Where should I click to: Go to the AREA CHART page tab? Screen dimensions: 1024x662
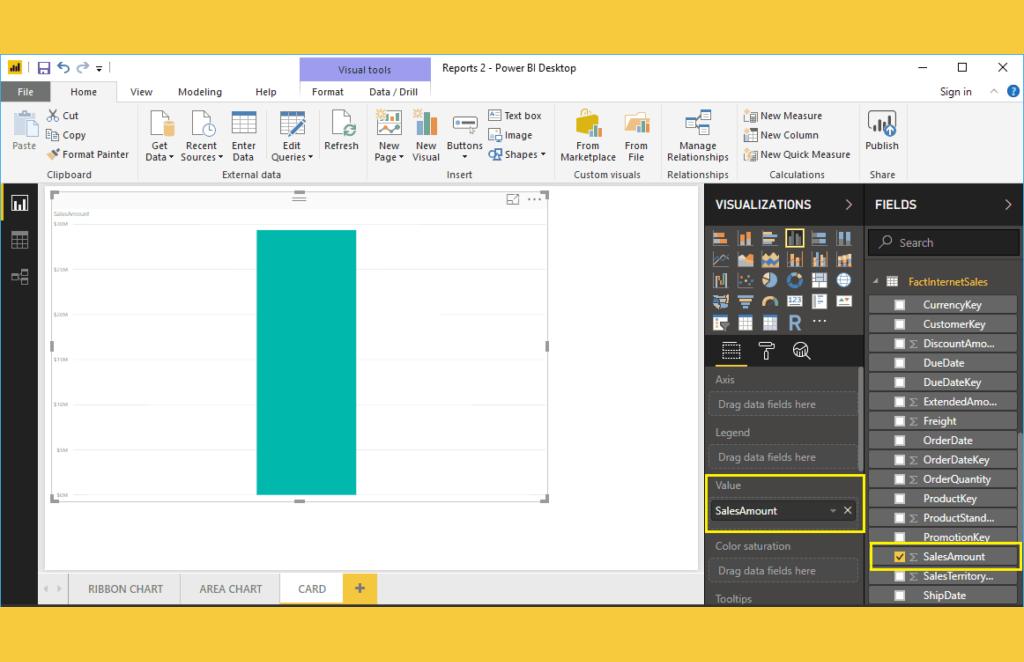pos(231,589)
